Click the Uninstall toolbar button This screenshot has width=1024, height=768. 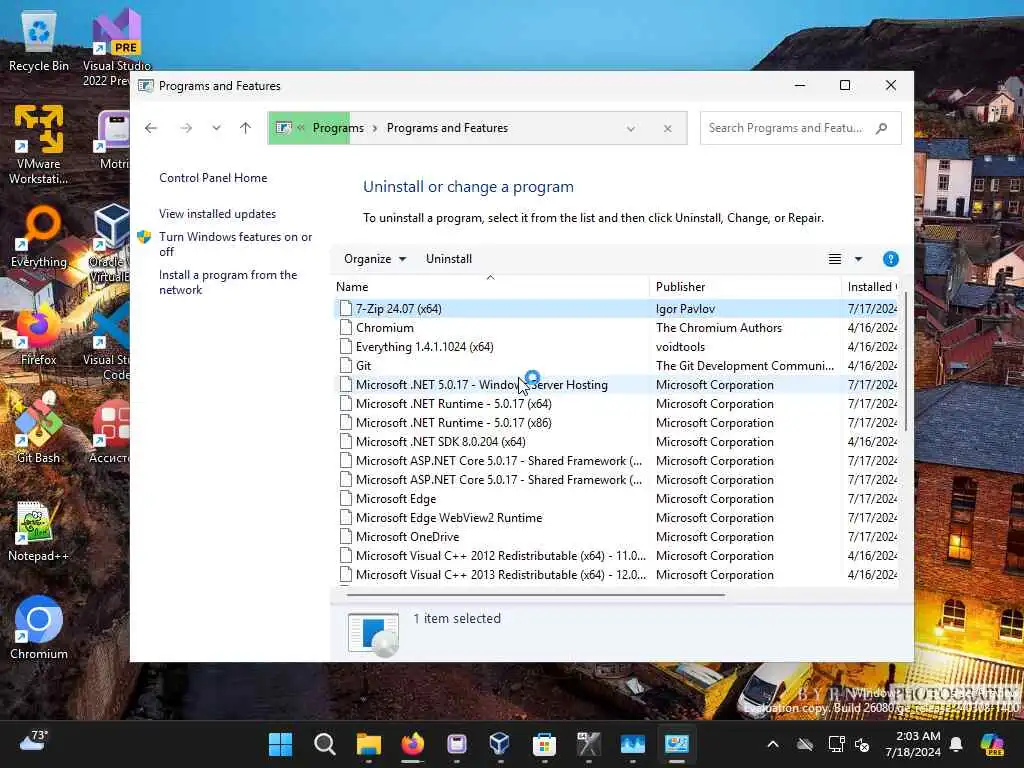(x=449, y=259)
